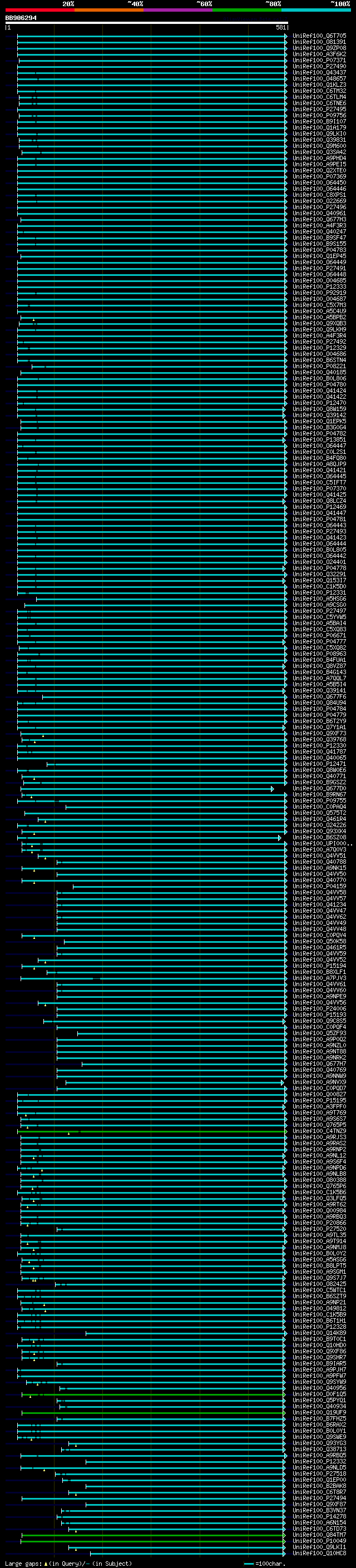
Task: Click the =100char. scale legend bar
Action: click(249, 1564)
